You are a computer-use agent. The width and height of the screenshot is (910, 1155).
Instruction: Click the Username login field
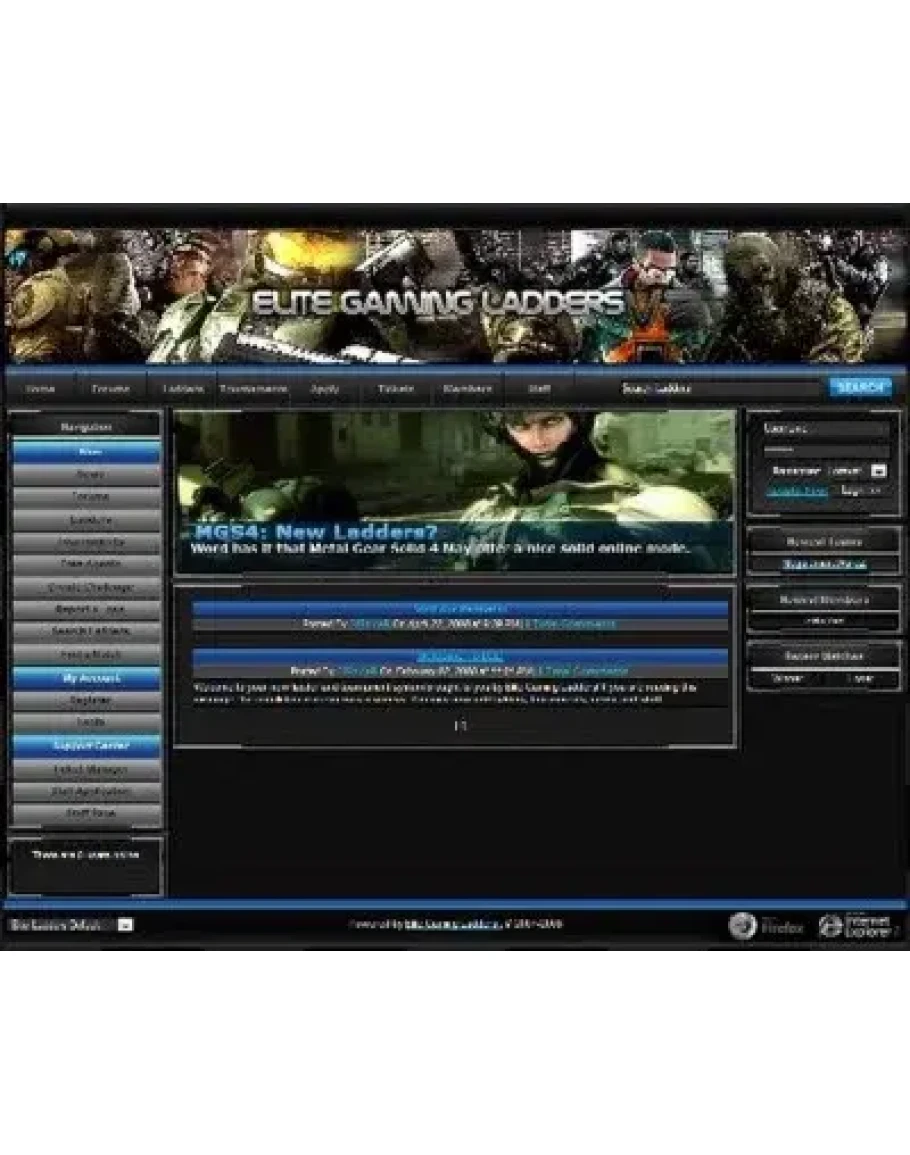click(x=824, y=428)
